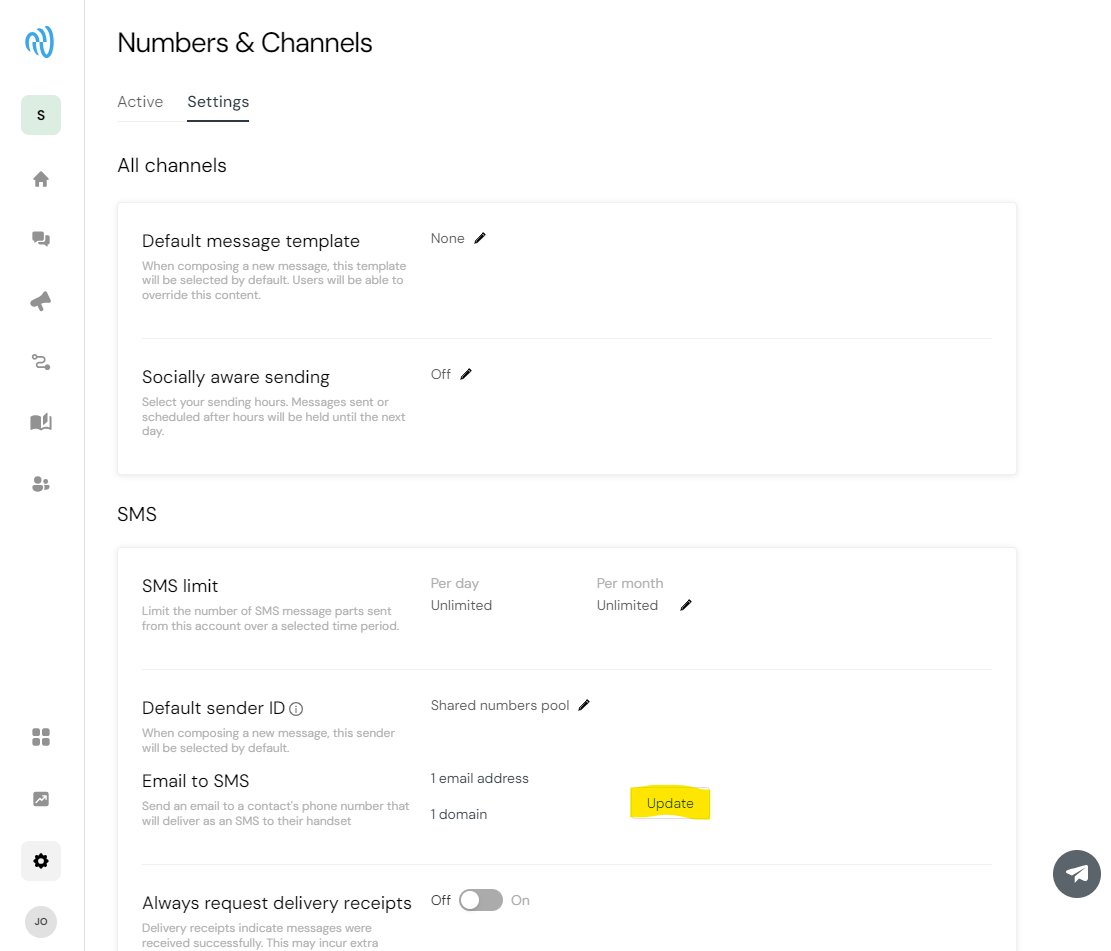Select the Teams people icon
This screenshot has height=951, width=1111.
pyautogui.click(x=40, y=484)
